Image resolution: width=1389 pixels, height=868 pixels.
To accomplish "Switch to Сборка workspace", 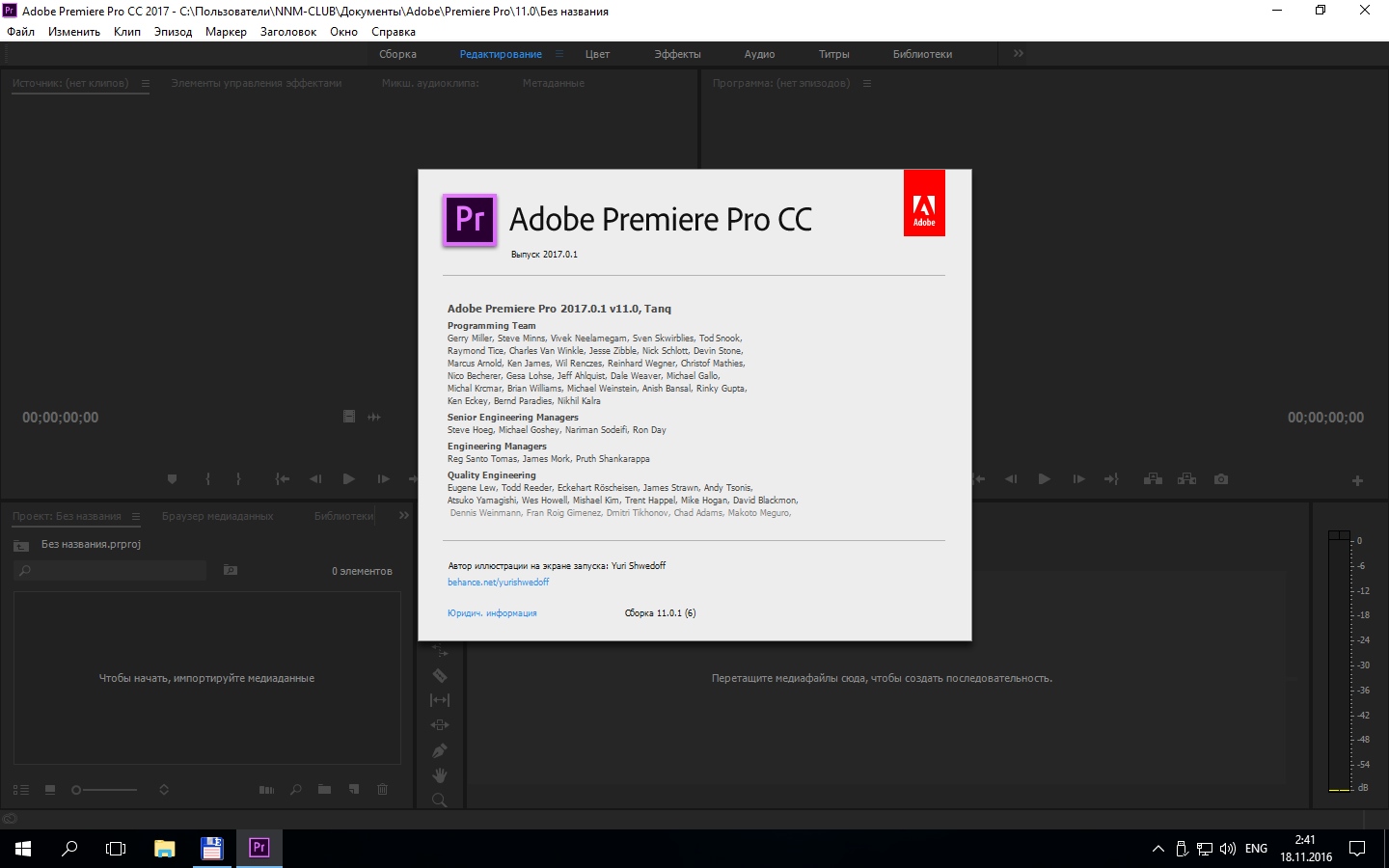I will pos(397,54).
